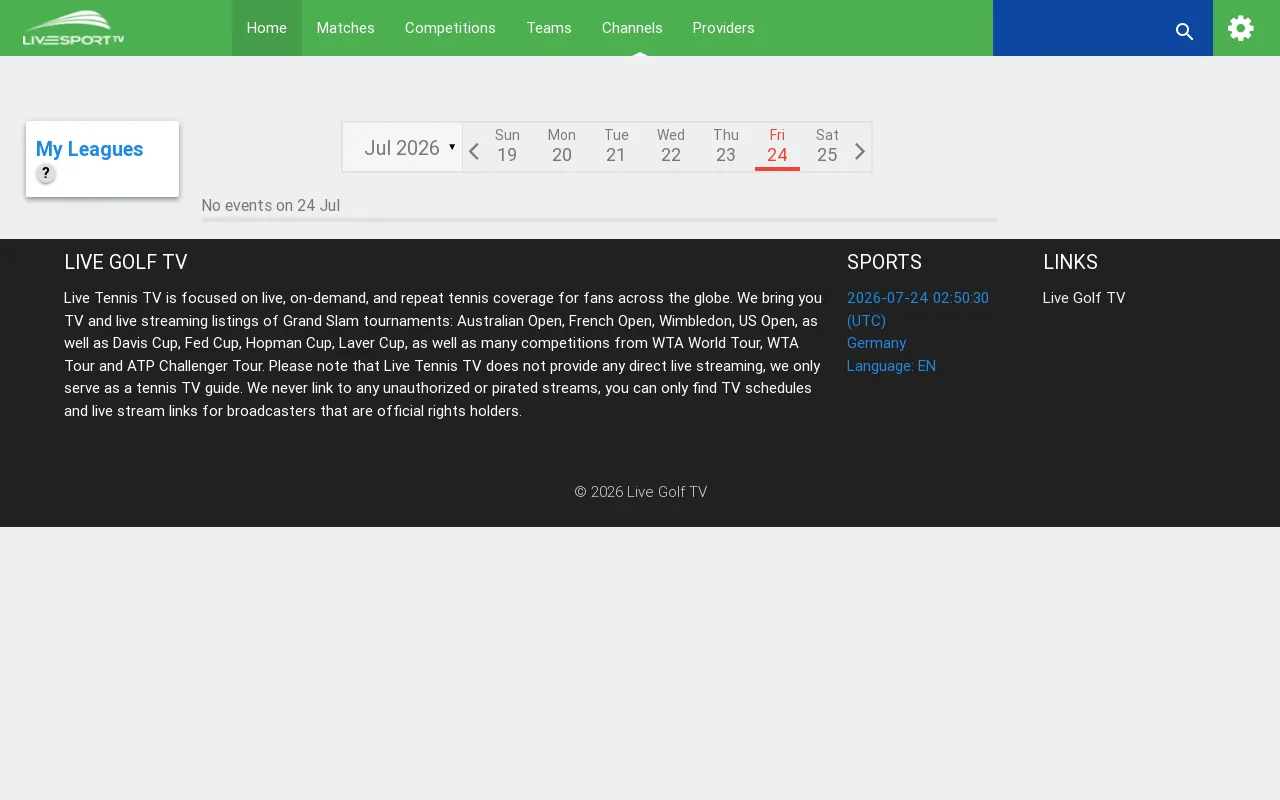Go to next week with right chevron
The width and height of the screenshot is (1280, 800).
(860, 152)
